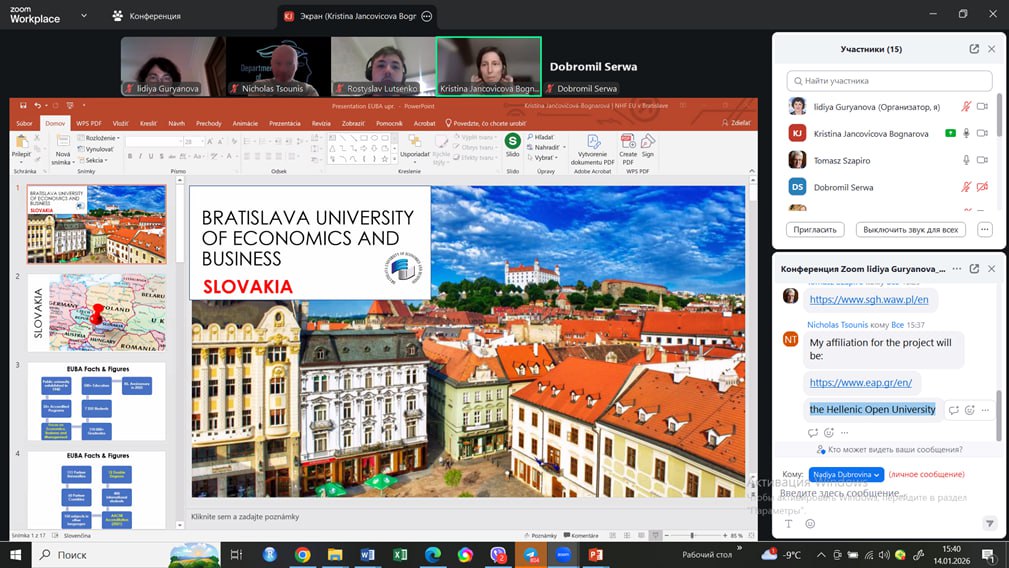Mute Kristina Jancovicova Bognarova's microphone
Viewport: 1009px width, 568px height.
966,133
